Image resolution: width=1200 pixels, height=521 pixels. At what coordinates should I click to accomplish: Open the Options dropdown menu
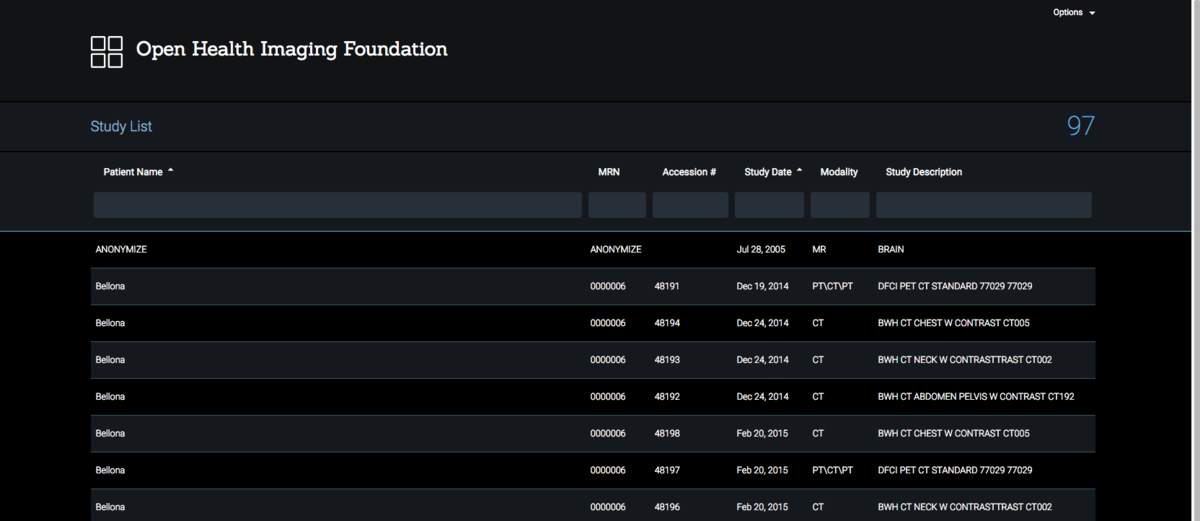click(x=1073, y=13)
